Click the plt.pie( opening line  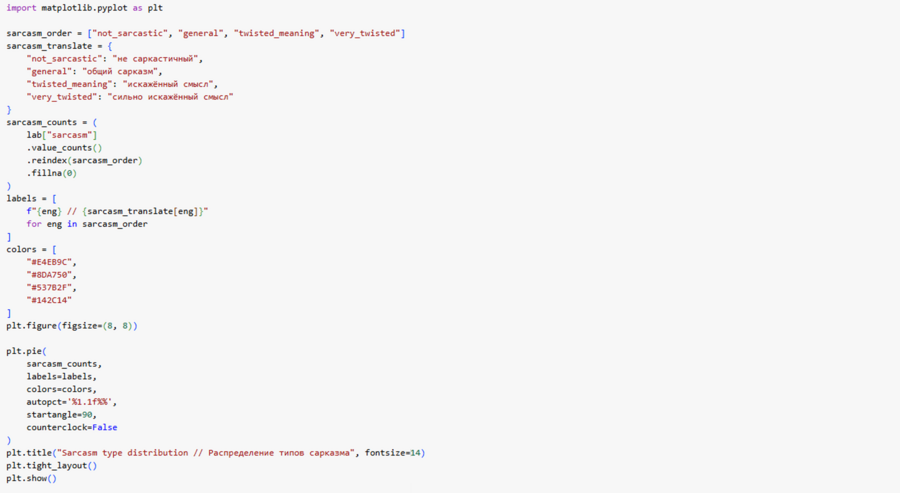coord(26,351)
